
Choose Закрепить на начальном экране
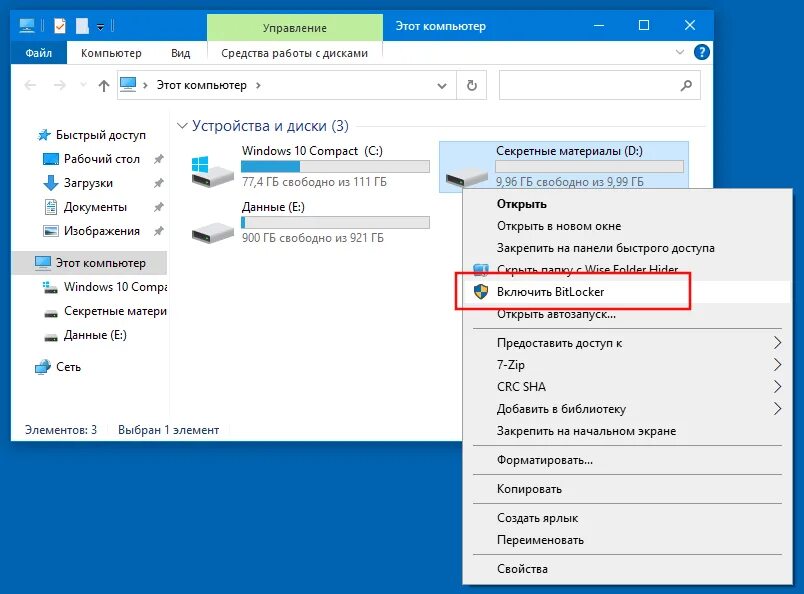(x=627, y=431)
